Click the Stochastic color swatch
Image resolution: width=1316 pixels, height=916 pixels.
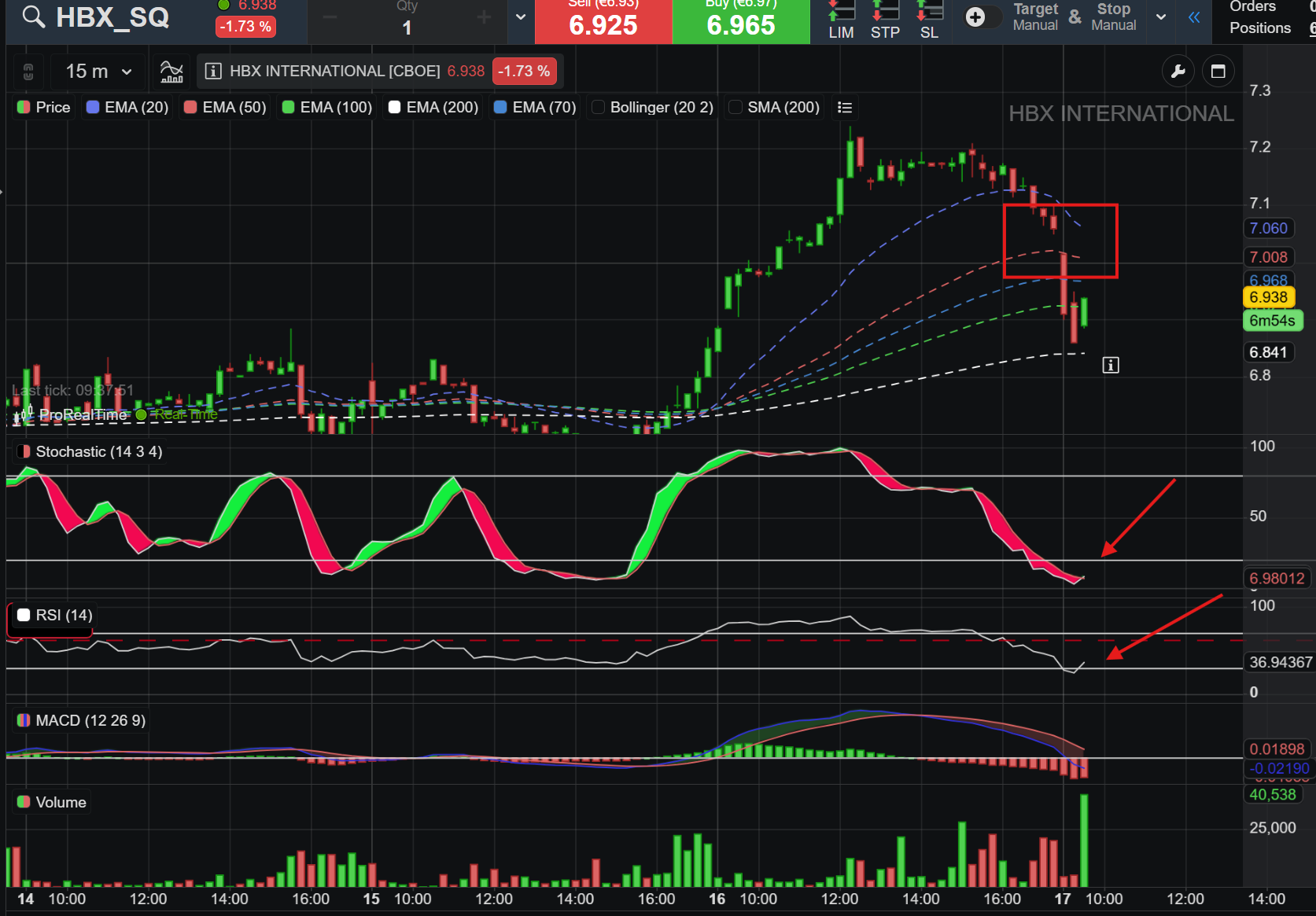tap(24, 452)
